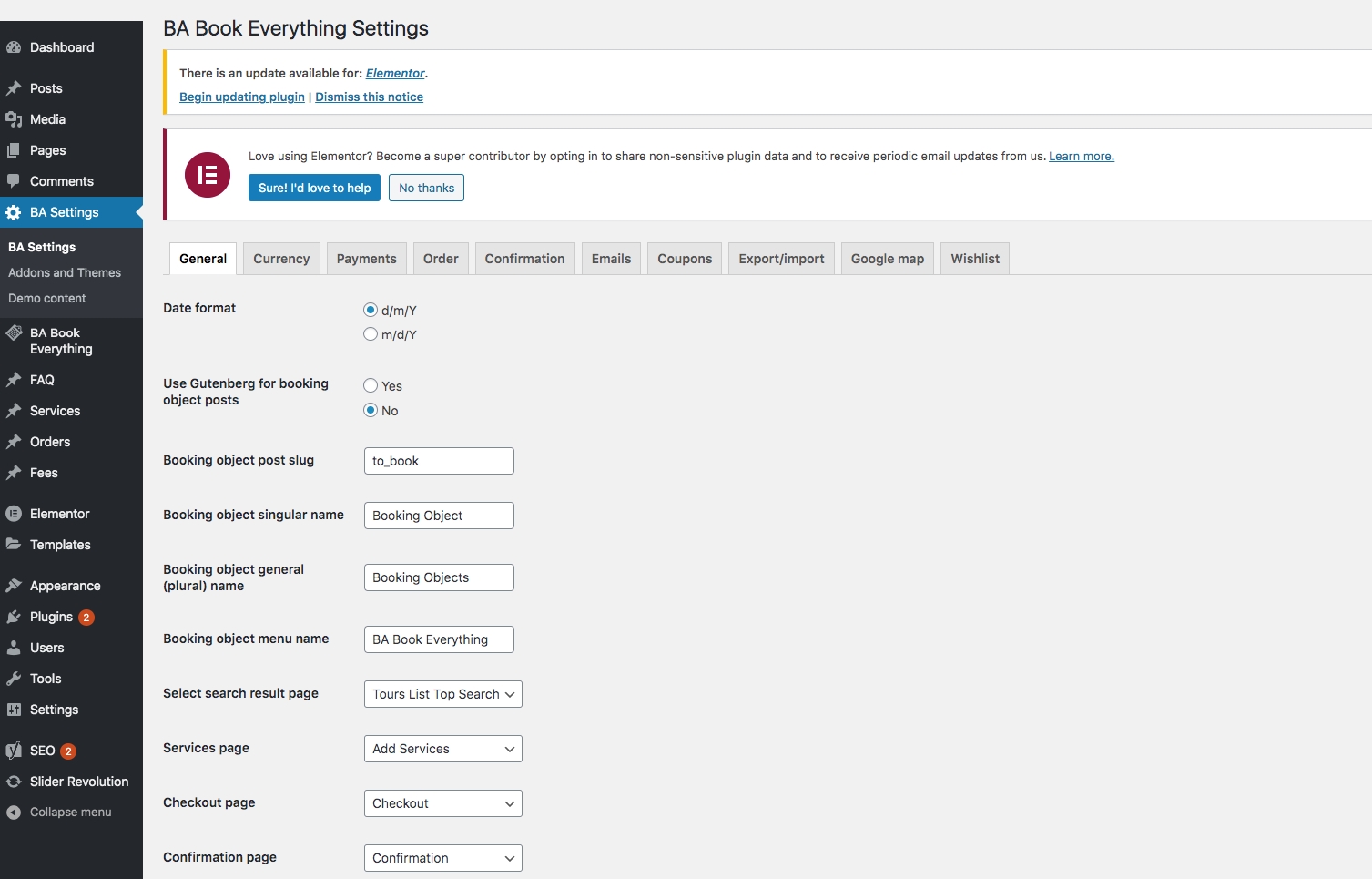Click the Plugins plug icon

point(14,617)
